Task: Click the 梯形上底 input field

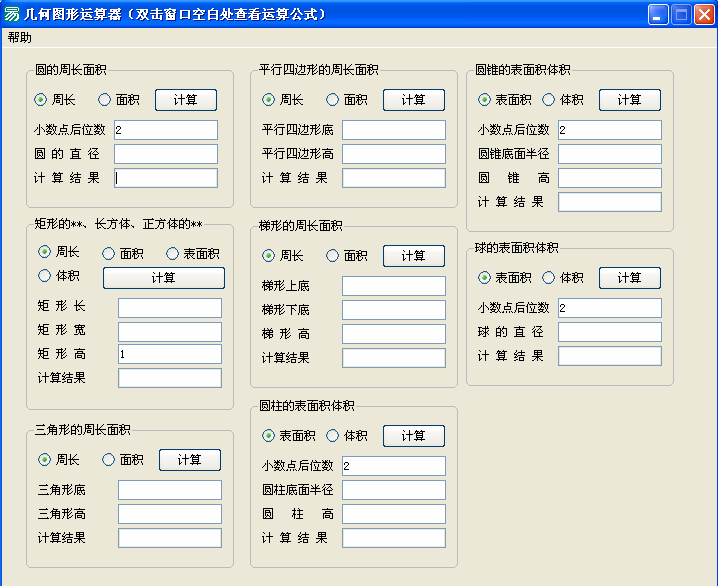Action: click(394, 286)
